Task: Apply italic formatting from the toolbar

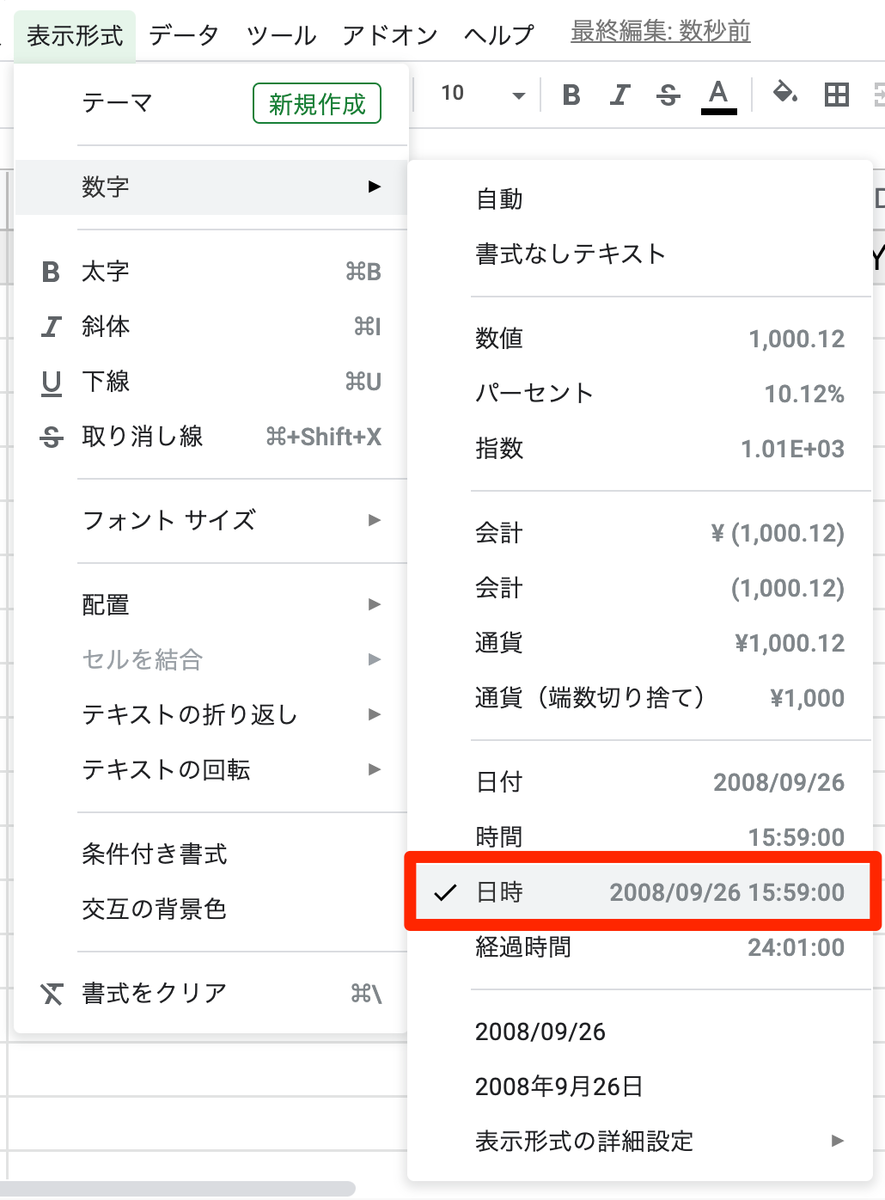Action: tap(620, 93)
